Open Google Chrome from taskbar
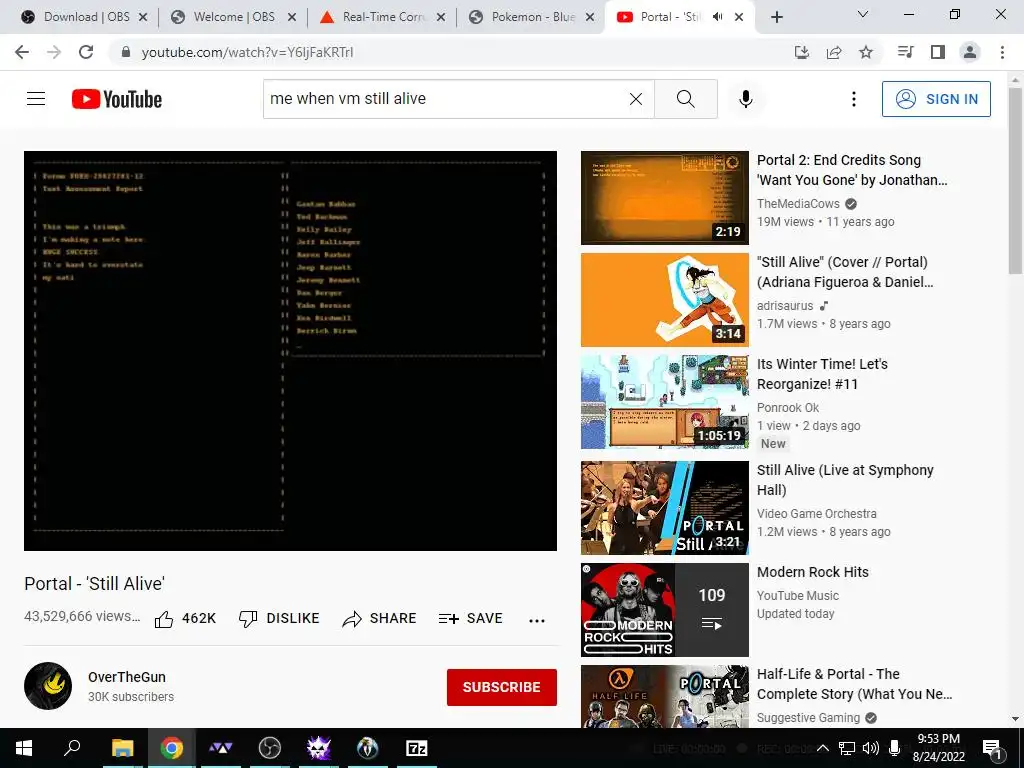Screen dimensions: 1024x768 (171, 748)
